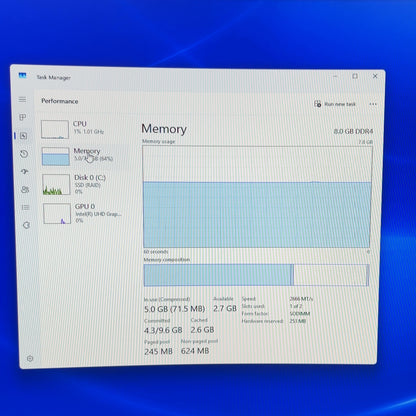Maximize the Task Manager window
The width and height of the screenshot is (416, 416).
coord(355,76)
